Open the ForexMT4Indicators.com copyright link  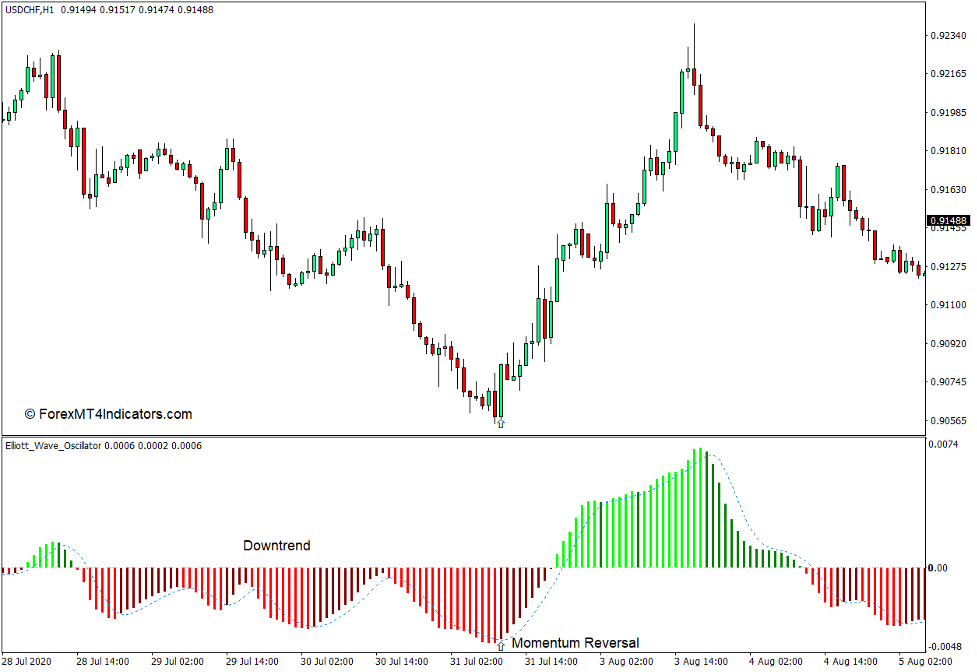coord(108,413)
